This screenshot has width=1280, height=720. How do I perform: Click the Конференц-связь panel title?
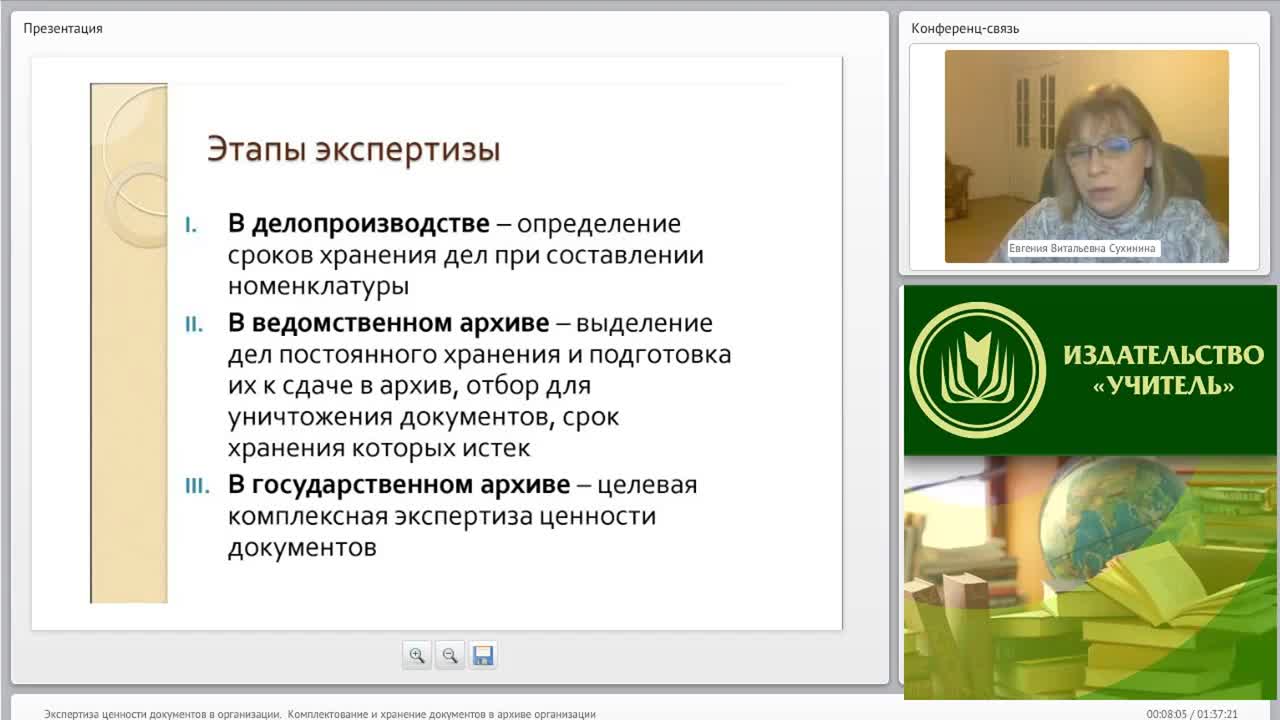pyautogui.click(x=965, y=28)
